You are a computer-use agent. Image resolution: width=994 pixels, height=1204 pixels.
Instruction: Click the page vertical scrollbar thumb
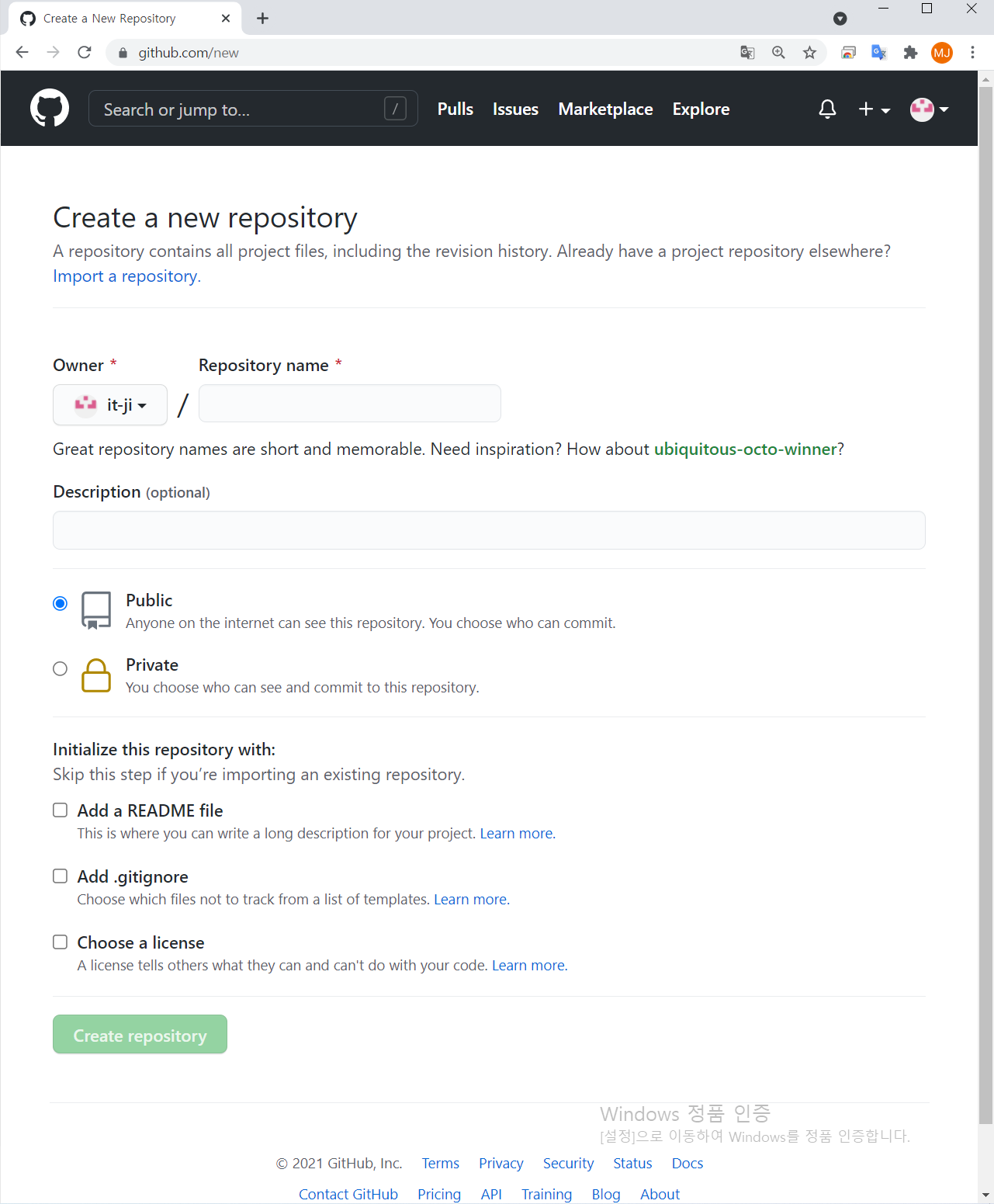point(985,605)
